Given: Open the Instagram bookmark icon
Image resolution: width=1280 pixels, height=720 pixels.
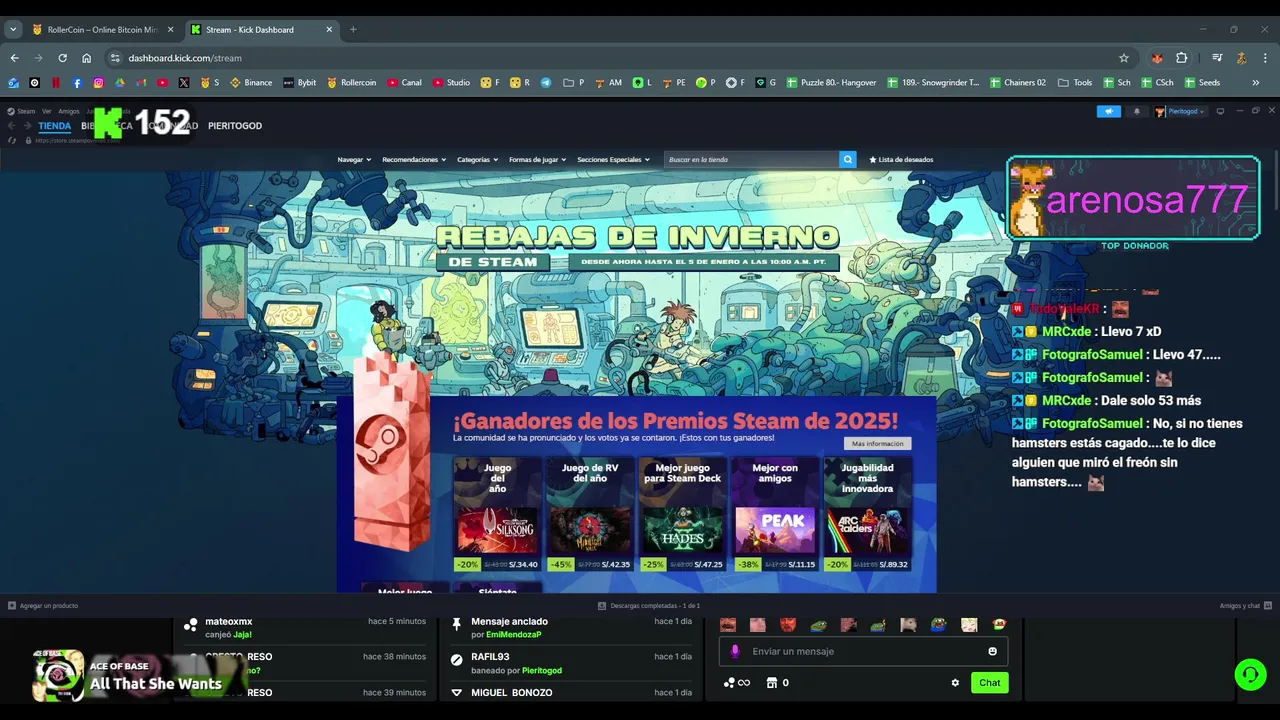Looking at the screenshot, I should [99, 83].
